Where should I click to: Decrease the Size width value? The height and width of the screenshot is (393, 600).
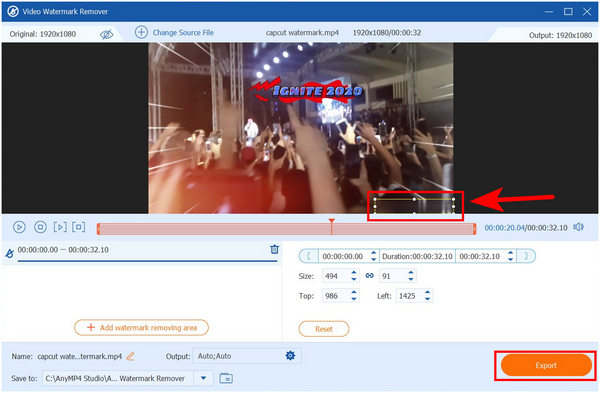point(354,279)
